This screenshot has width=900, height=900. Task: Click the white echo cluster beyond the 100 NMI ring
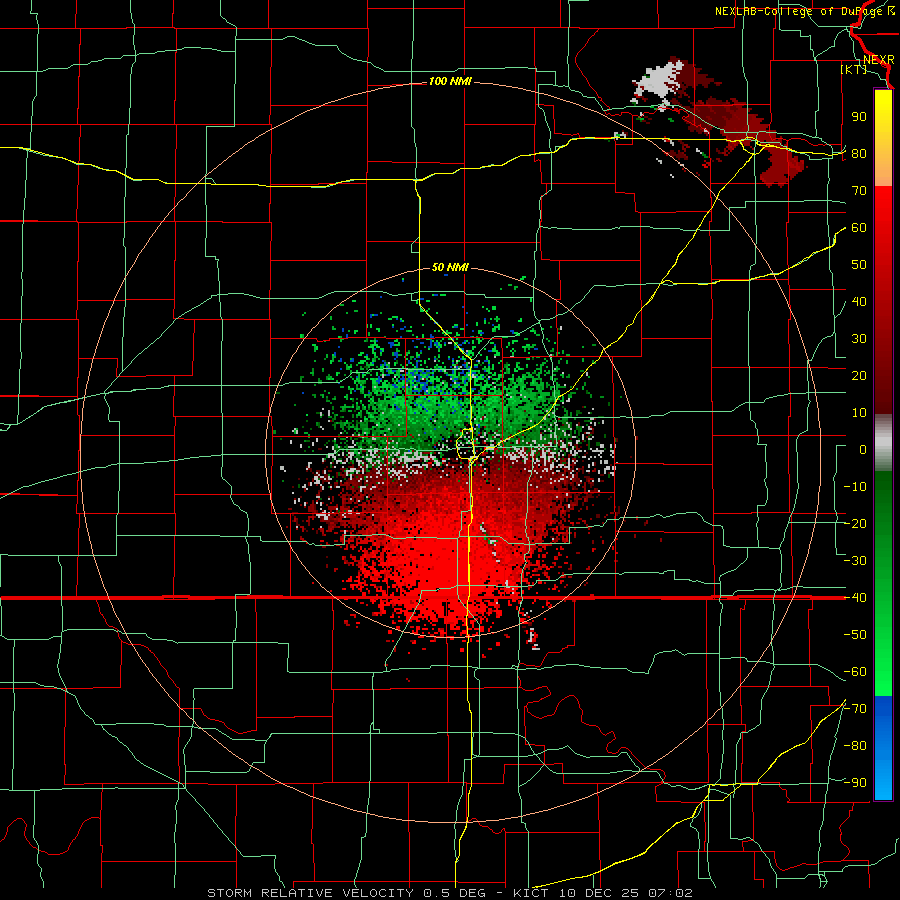pos(660,82)
